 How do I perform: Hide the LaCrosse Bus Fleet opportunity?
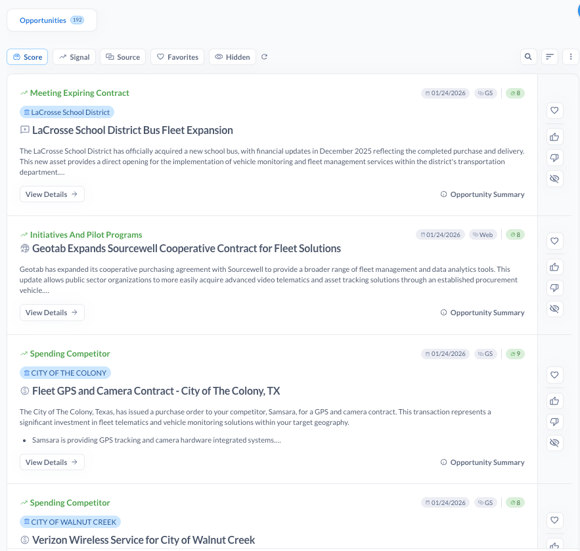point(554,179)
